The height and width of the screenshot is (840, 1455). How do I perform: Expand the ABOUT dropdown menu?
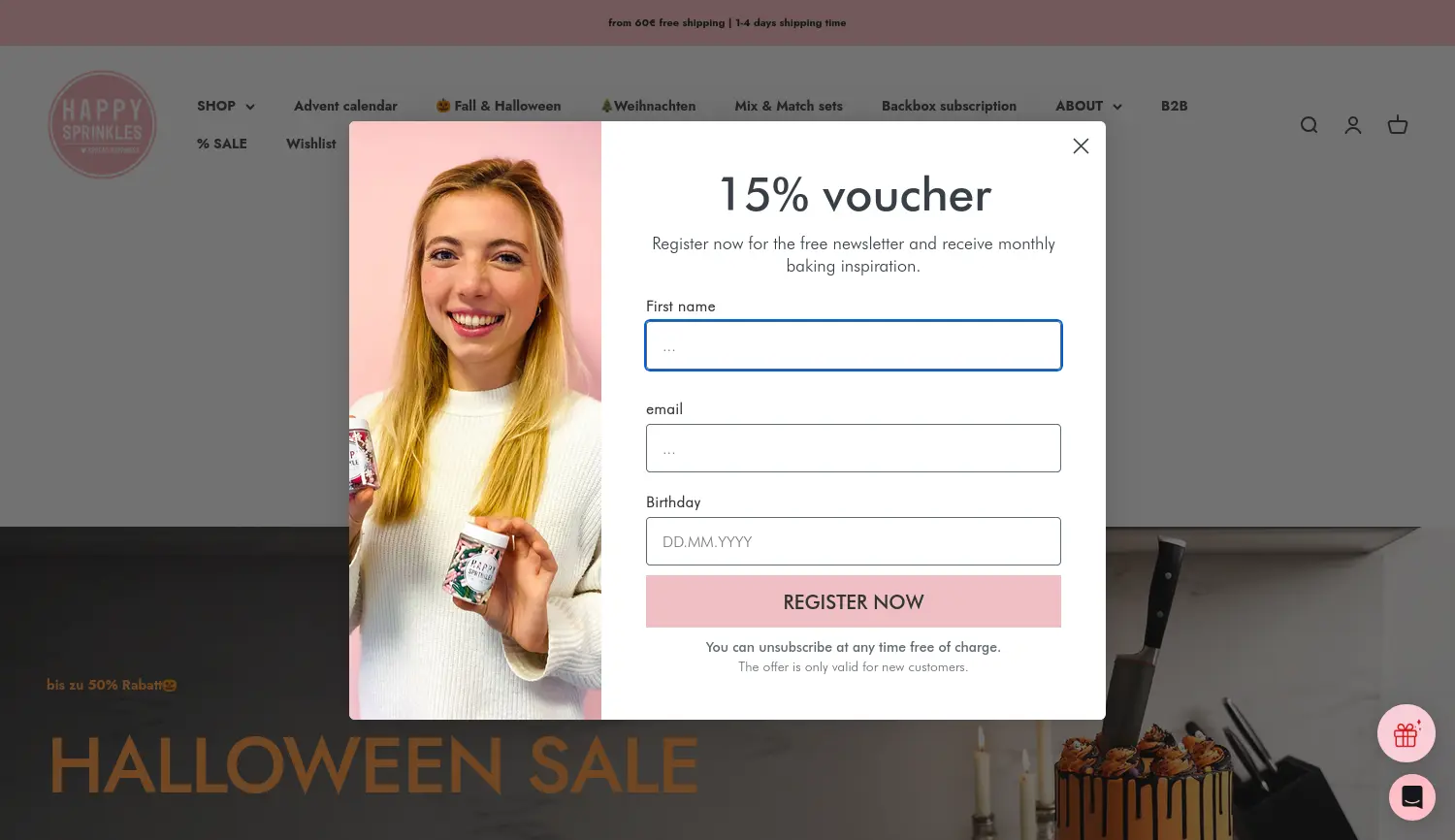pyautogui.click(x=1088, y=106)
